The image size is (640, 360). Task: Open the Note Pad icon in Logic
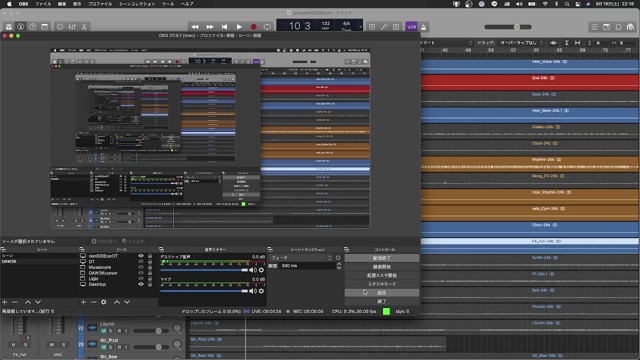pyautogui.click(x=607, y=27)
